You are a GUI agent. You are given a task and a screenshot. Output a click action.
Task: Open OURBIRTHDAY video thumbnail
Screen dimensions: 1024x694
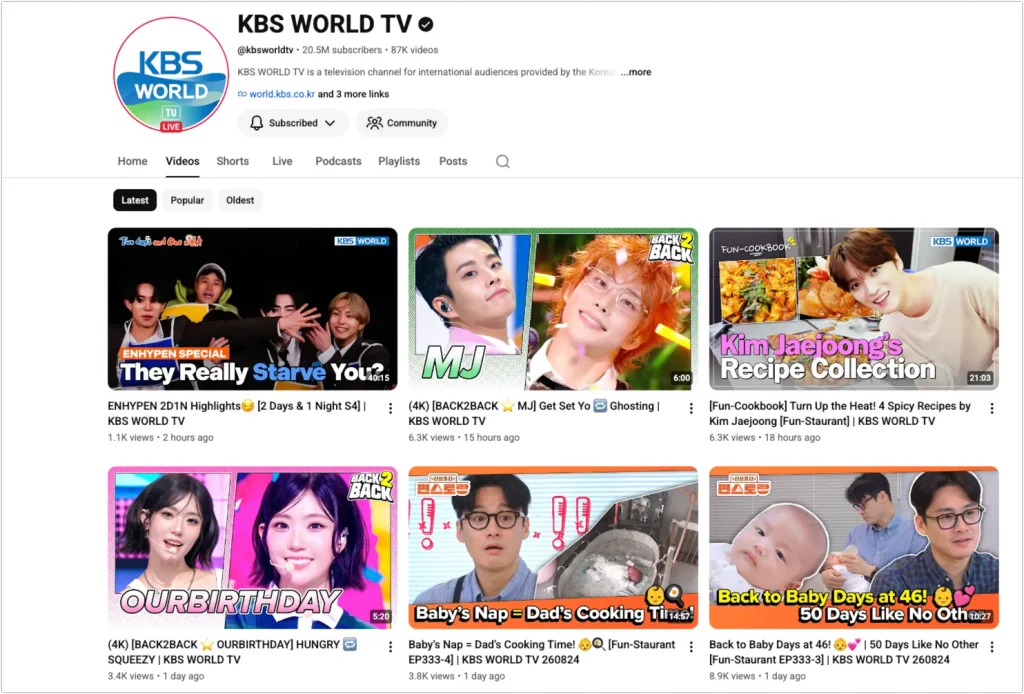pos(253,547)
